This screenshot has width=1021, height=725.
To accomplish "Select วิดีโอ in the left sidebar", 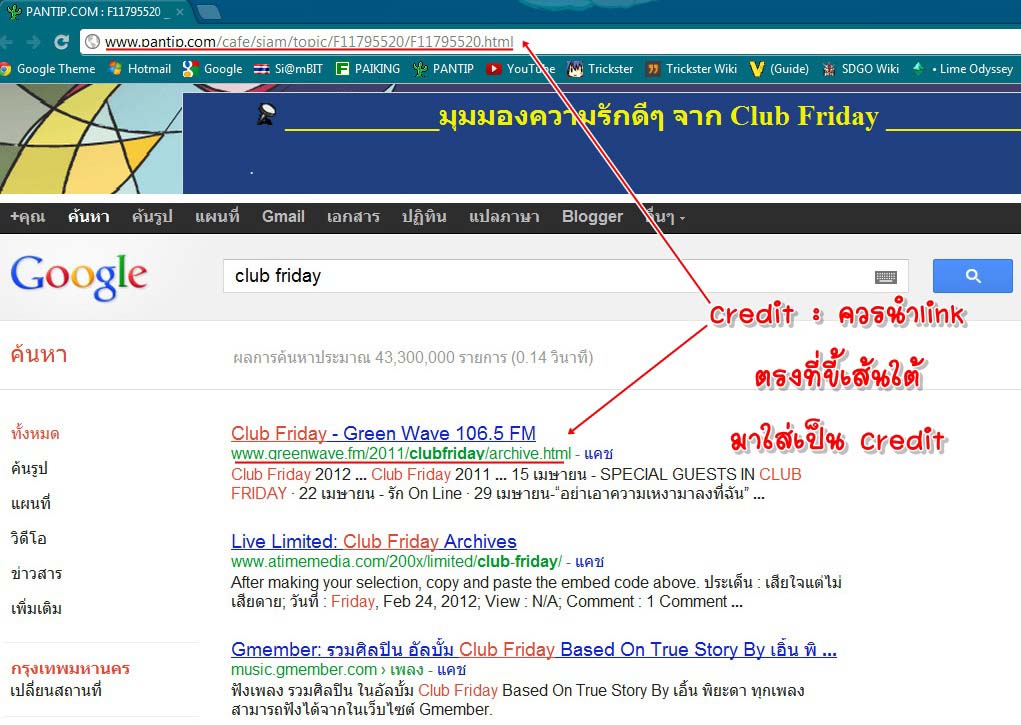I will [29, 539].
